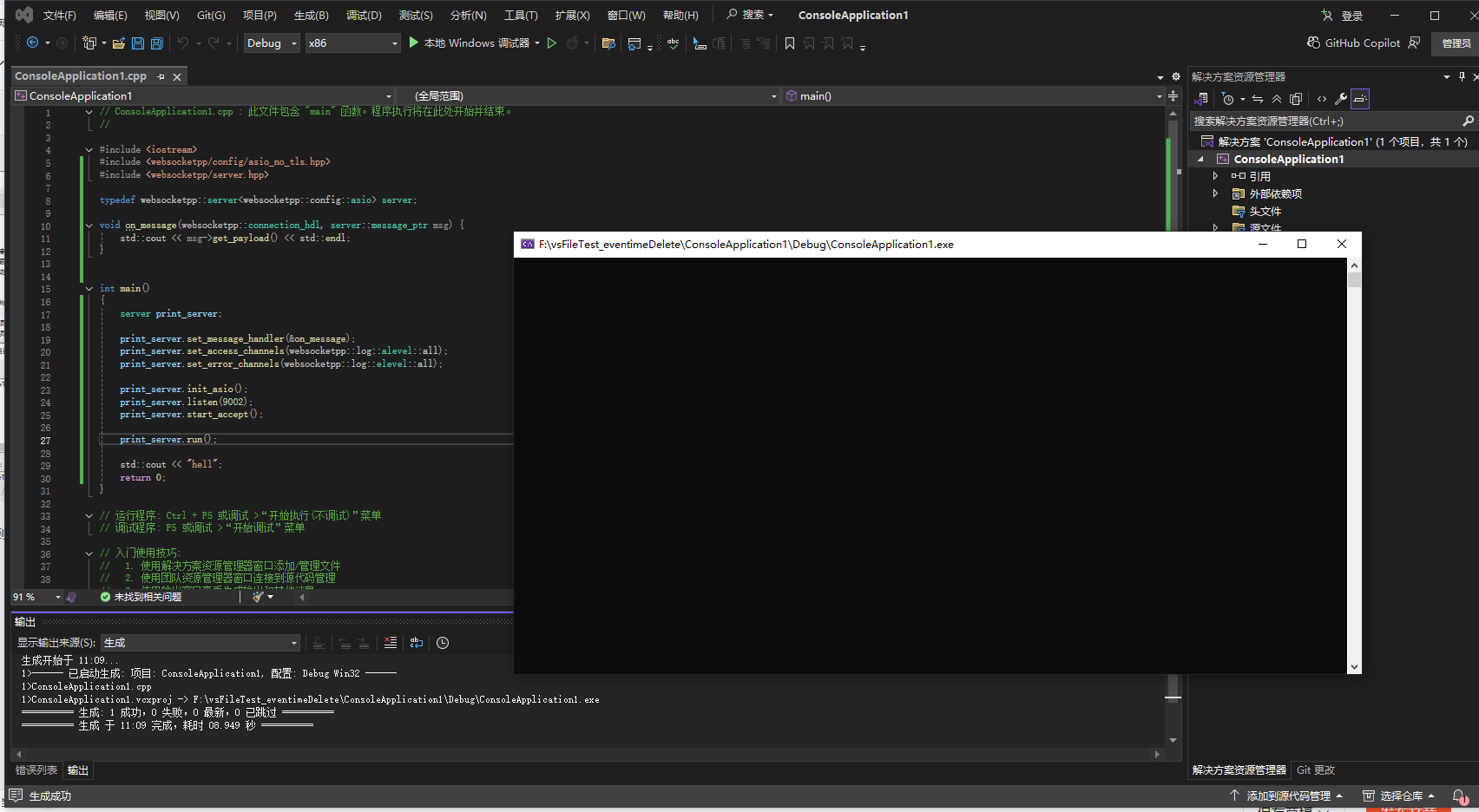1479x812 pixels.
Task: Expand the 引用 node in Solution Explorer
Action: 1215,176
